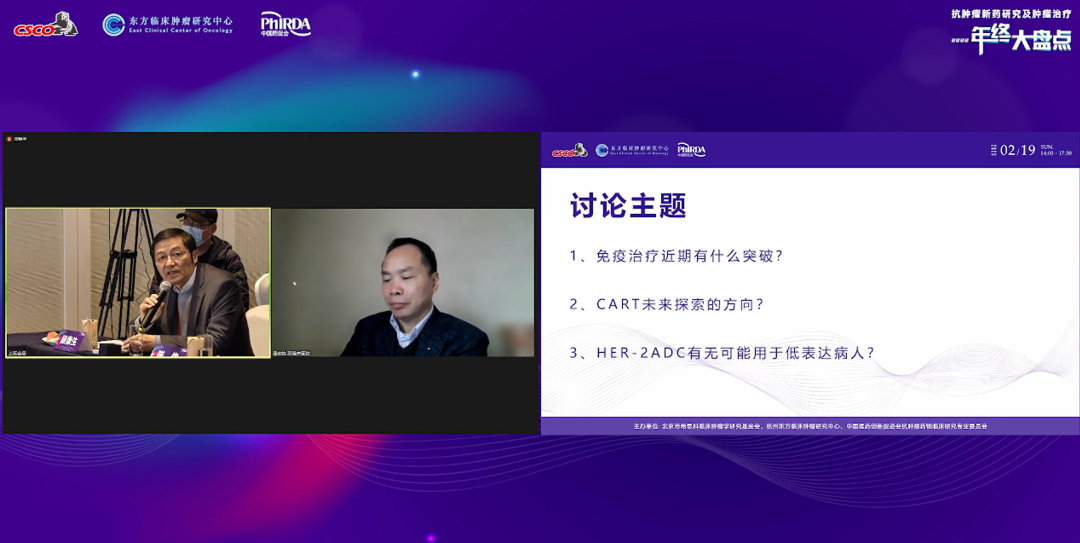Click the 讨论主题 slide heading
This screenshot has height=543, width=1080.
pos(628,206)
